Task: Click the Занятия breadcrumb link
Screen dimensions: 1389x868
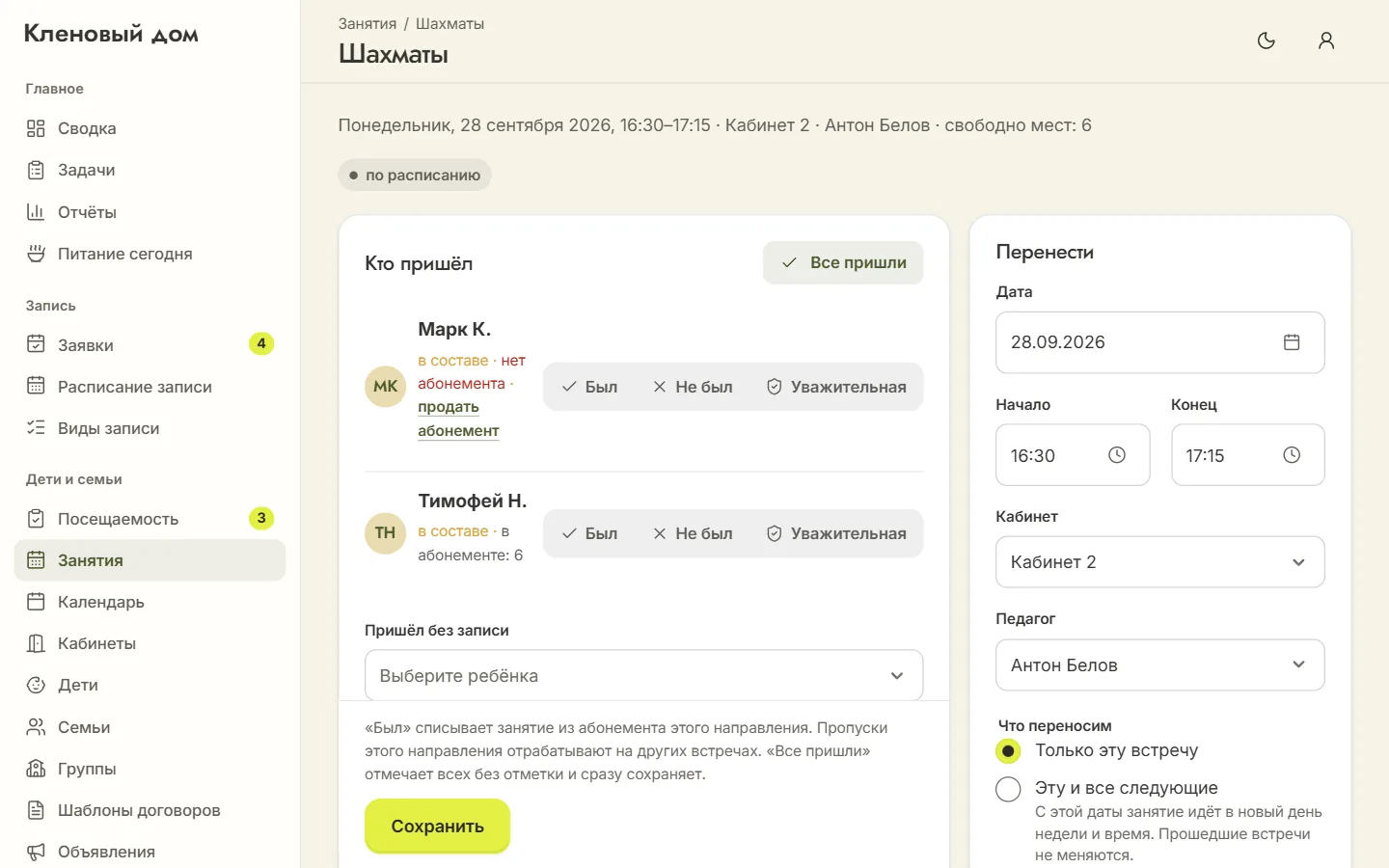Action: coord(368,23)
